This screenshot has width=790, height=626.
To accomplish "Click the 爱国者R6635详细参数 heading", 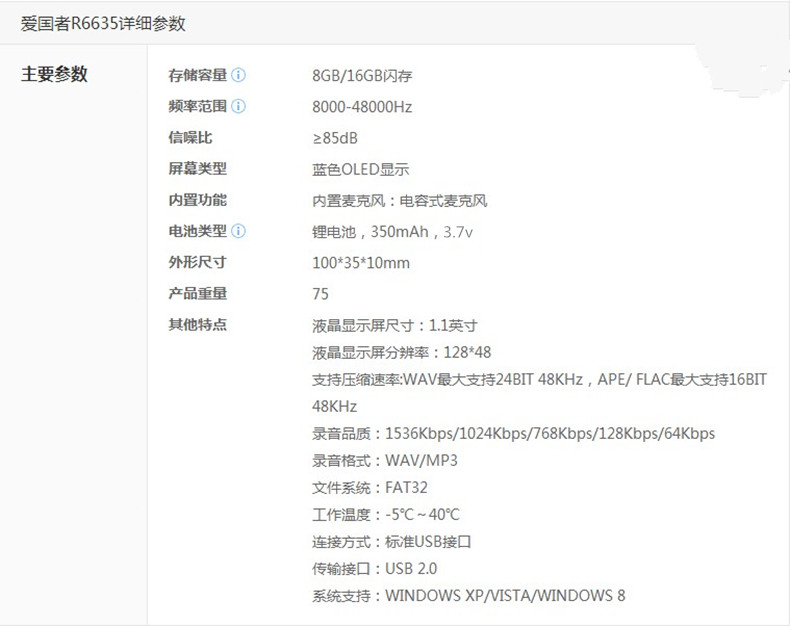I will (x=103, y=23).
